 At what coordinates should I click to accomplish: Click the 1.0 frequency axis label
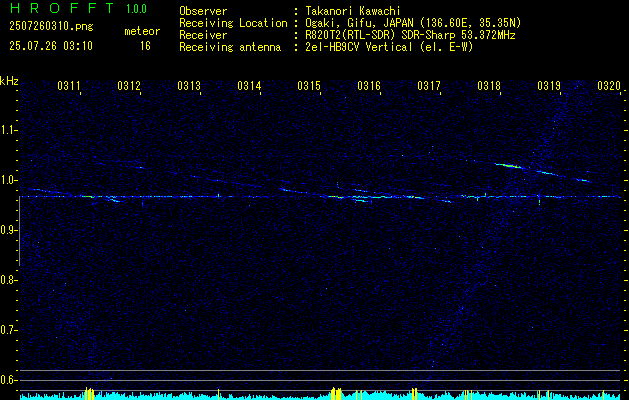8,180
